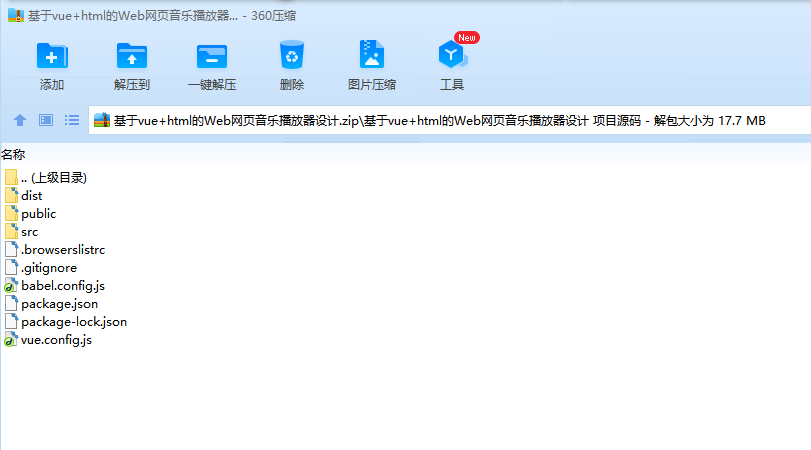The image size is (811, 450).
Task: Click the vue.config.js file icon
Action: pos(11,340)
